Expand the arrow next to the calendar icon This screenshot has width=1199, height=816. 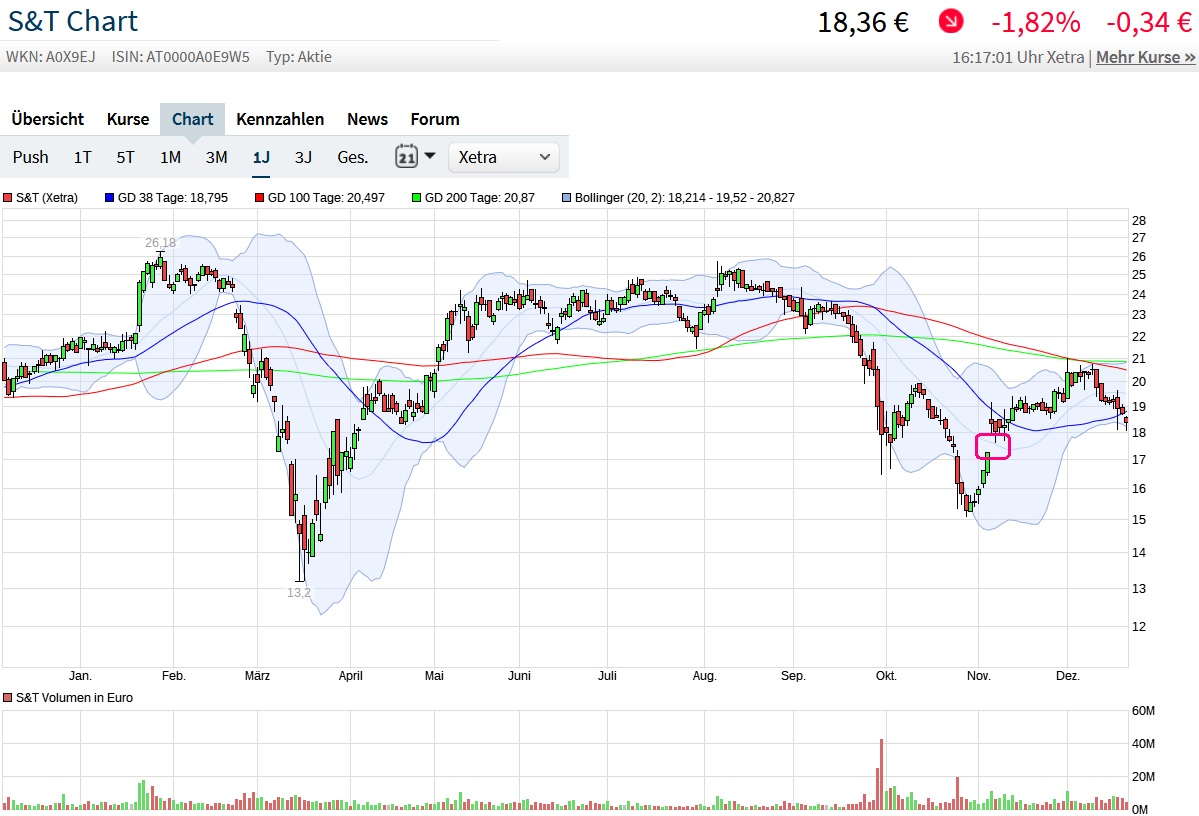[x=430, y=157]
